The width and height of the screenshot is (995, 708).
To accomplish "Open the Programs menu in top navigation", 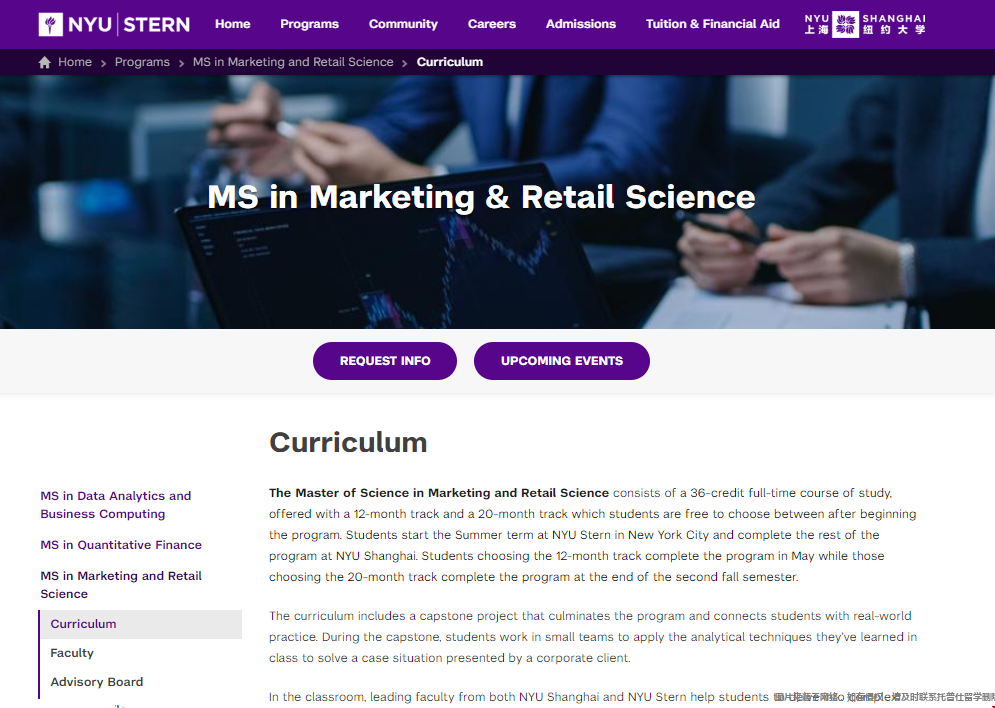I will [310, 24].
